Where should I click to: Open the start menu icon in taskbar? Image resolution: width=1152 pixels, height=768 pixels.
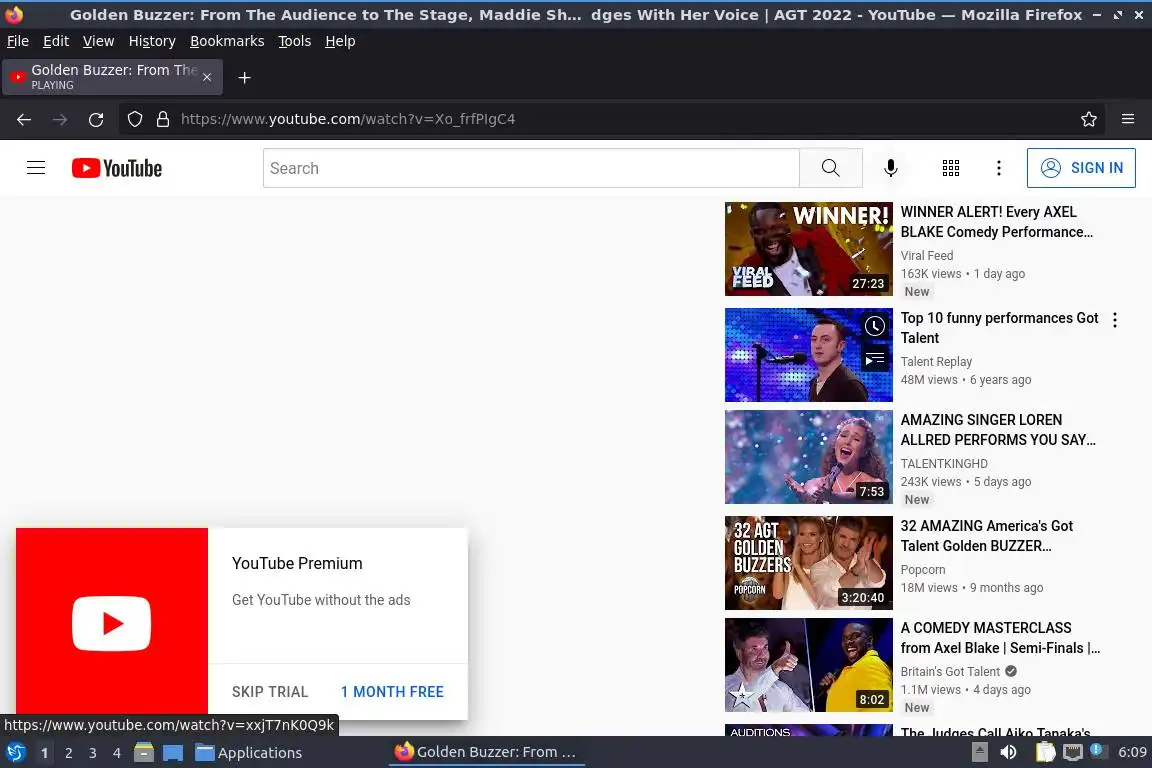[15, 753]
